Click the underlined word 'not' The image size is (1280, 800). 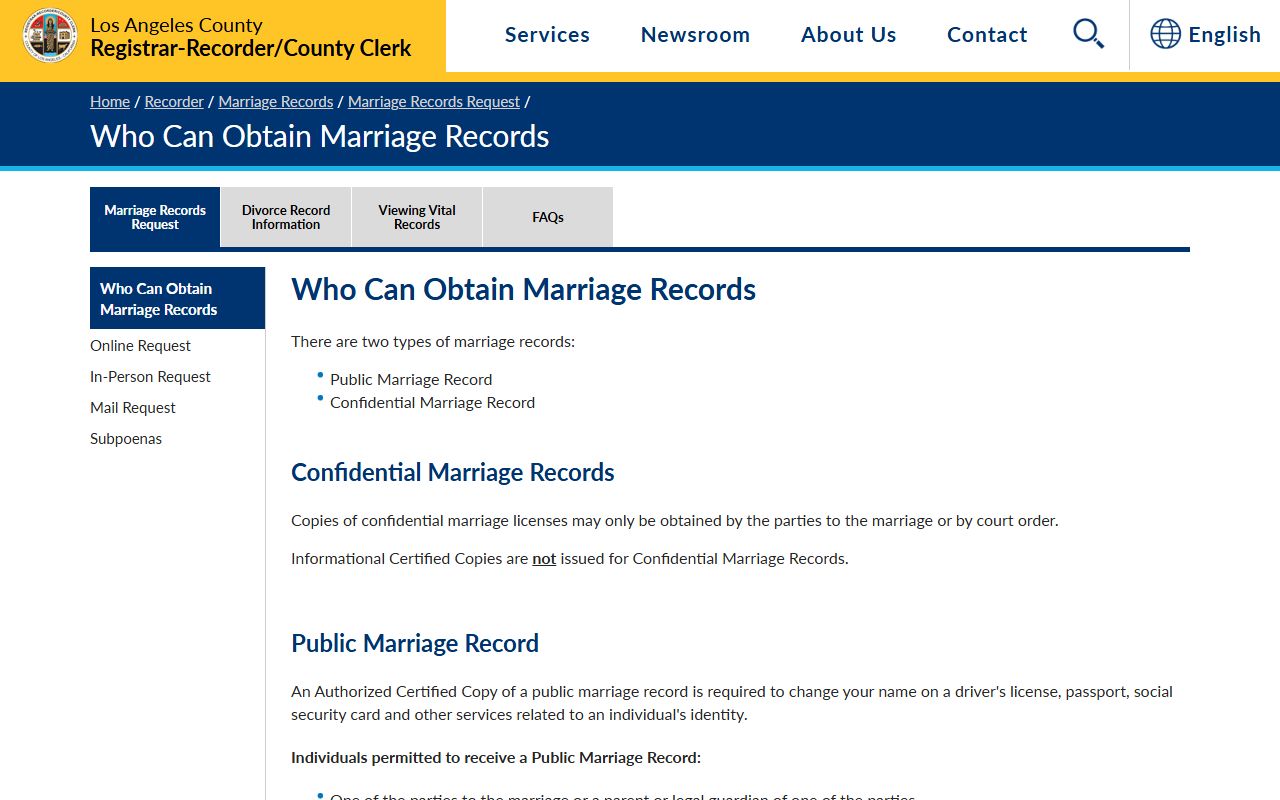point(544,558)
